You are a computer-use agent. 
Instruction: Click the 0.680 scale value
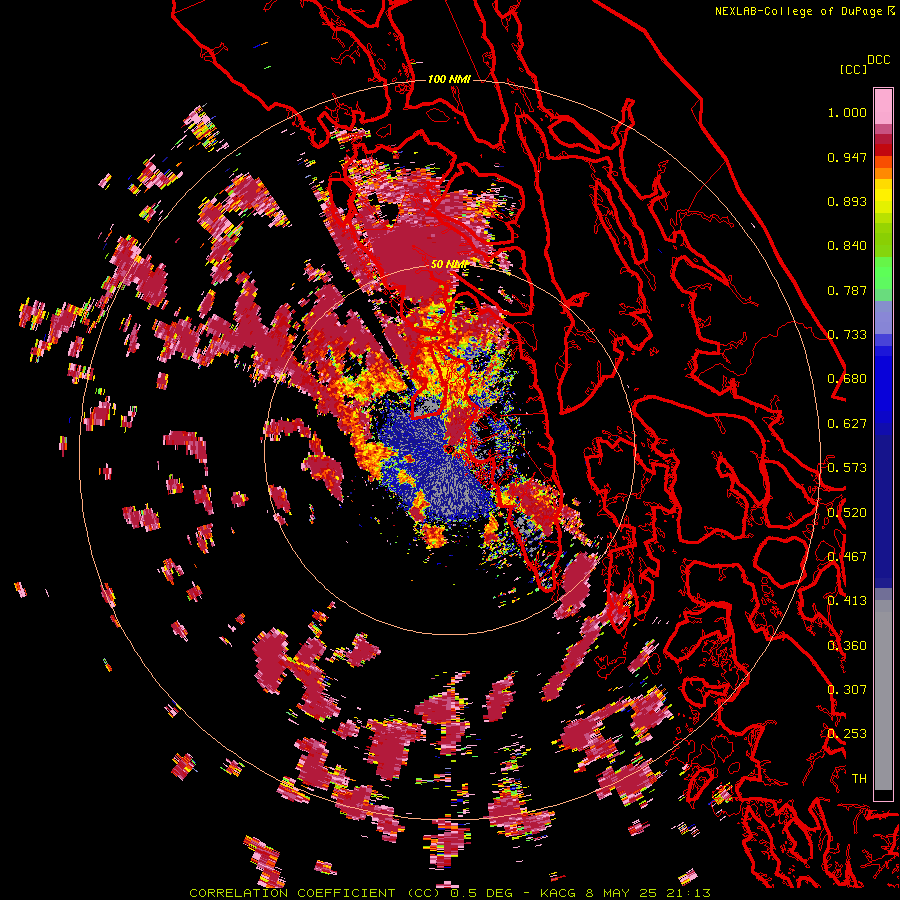click(x=847, y=379)
